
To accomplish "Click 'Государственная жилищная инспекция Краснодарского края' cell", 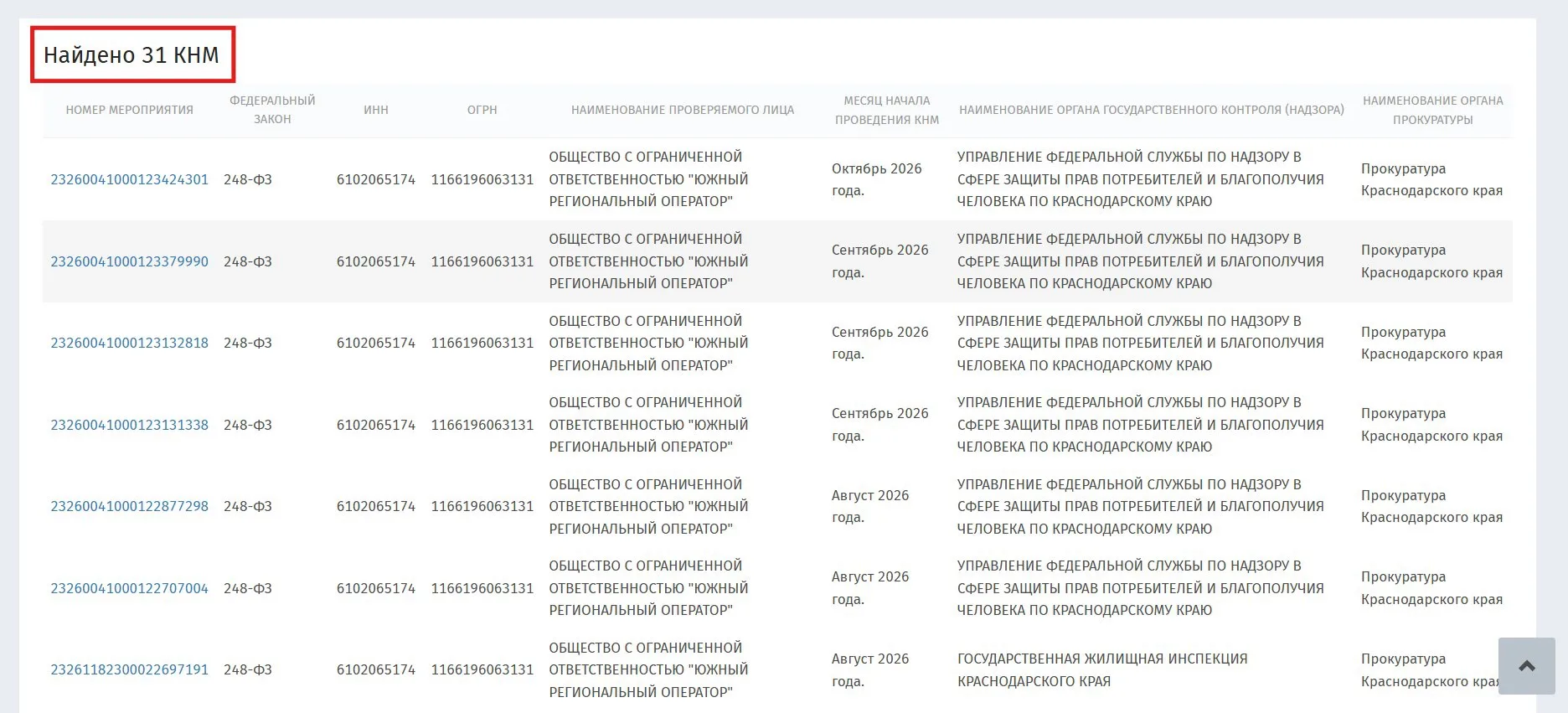I will pyautogui.click(x=1102, y=669).
